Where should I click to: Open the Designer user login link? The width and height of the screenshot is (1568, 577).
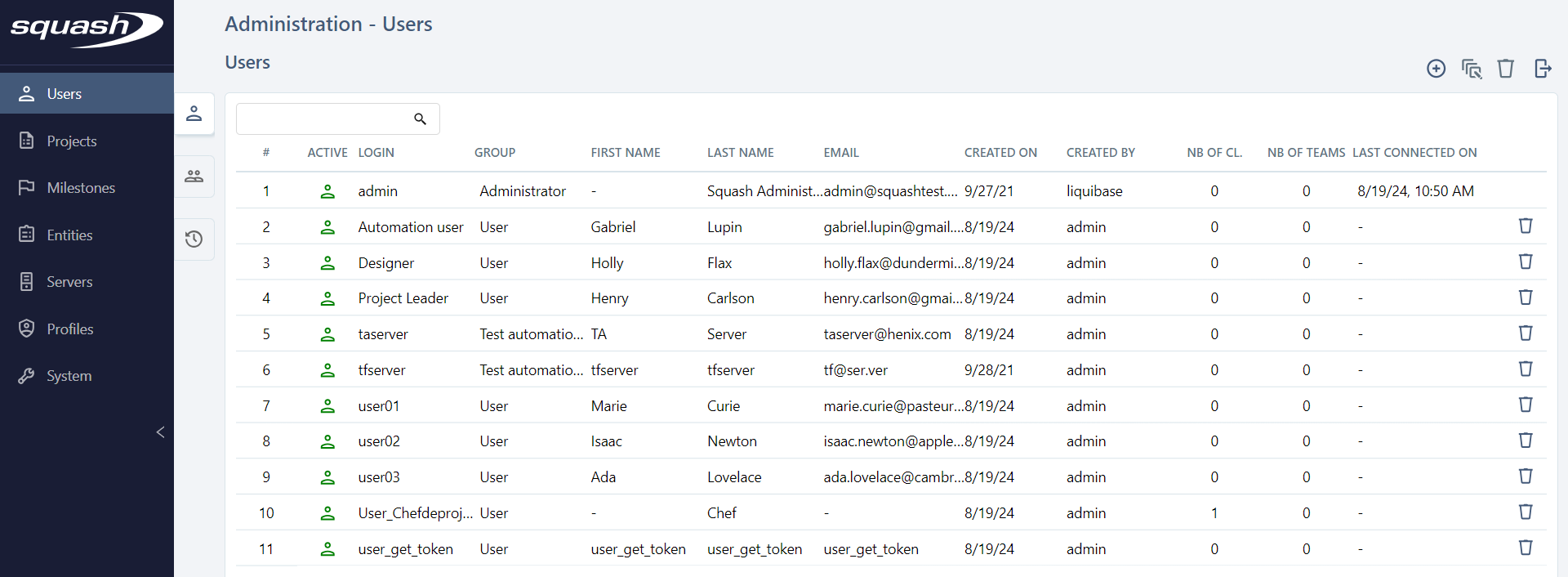pyautogui.click(x=385, y=263)
